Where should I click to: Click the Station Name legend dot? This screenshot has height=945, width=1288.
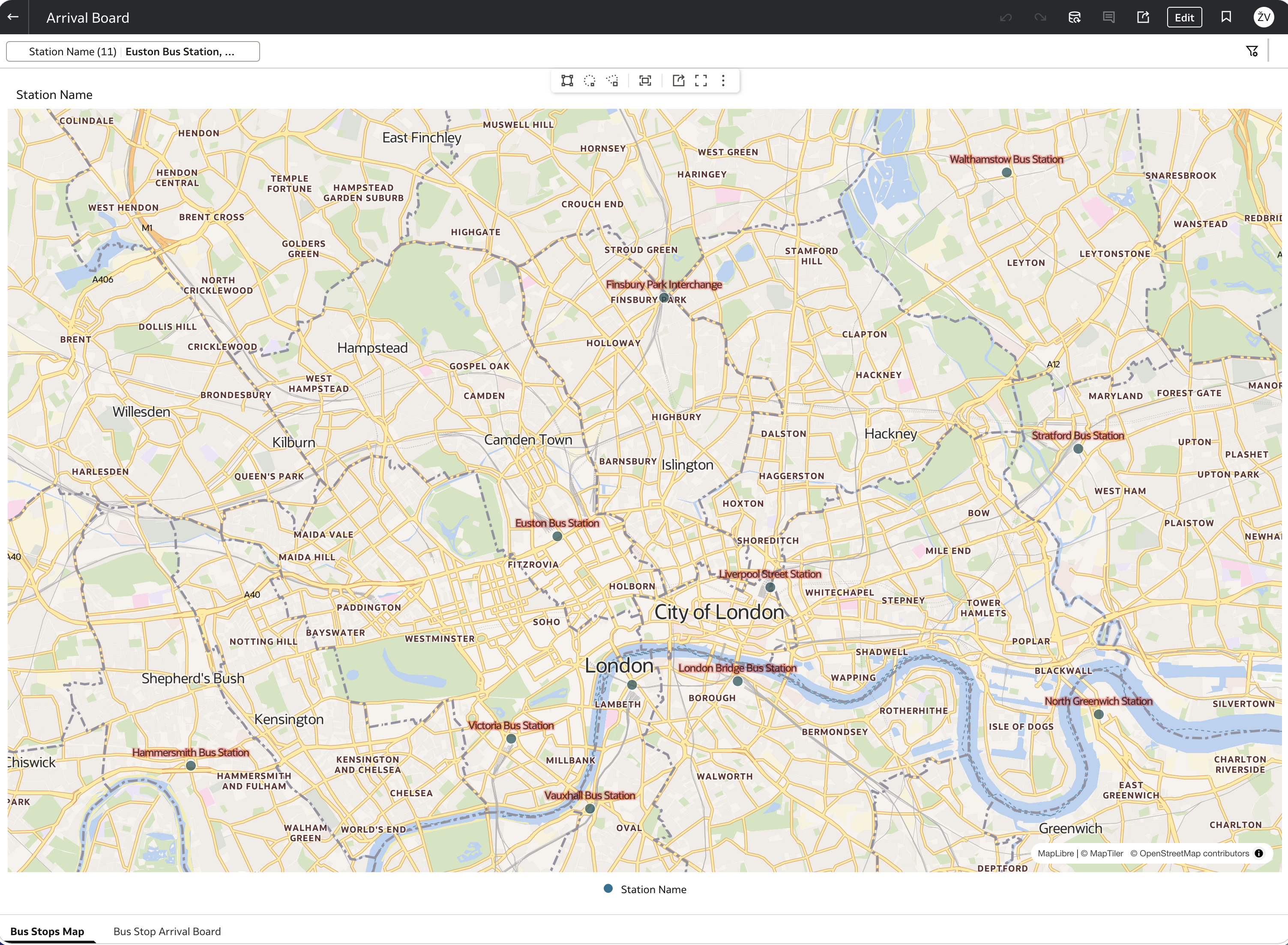click(608, 889)
